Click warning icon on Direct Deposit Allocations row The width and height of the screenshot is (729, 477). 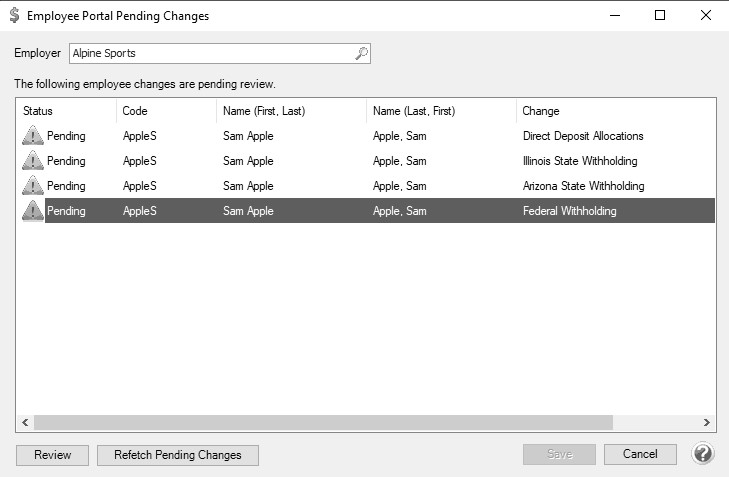[33, 136]
